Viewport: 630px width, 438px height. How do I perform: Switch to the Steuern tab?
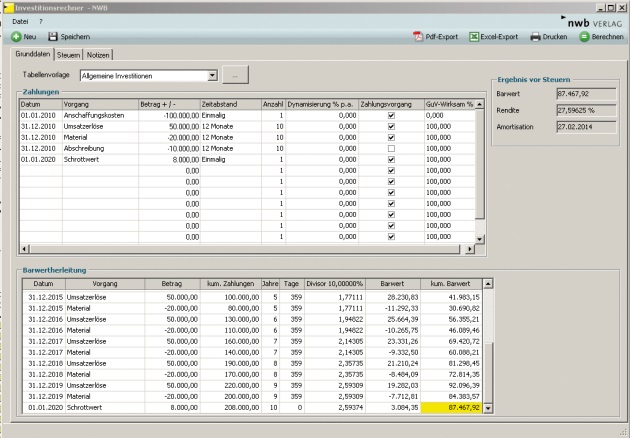point(69,54)
